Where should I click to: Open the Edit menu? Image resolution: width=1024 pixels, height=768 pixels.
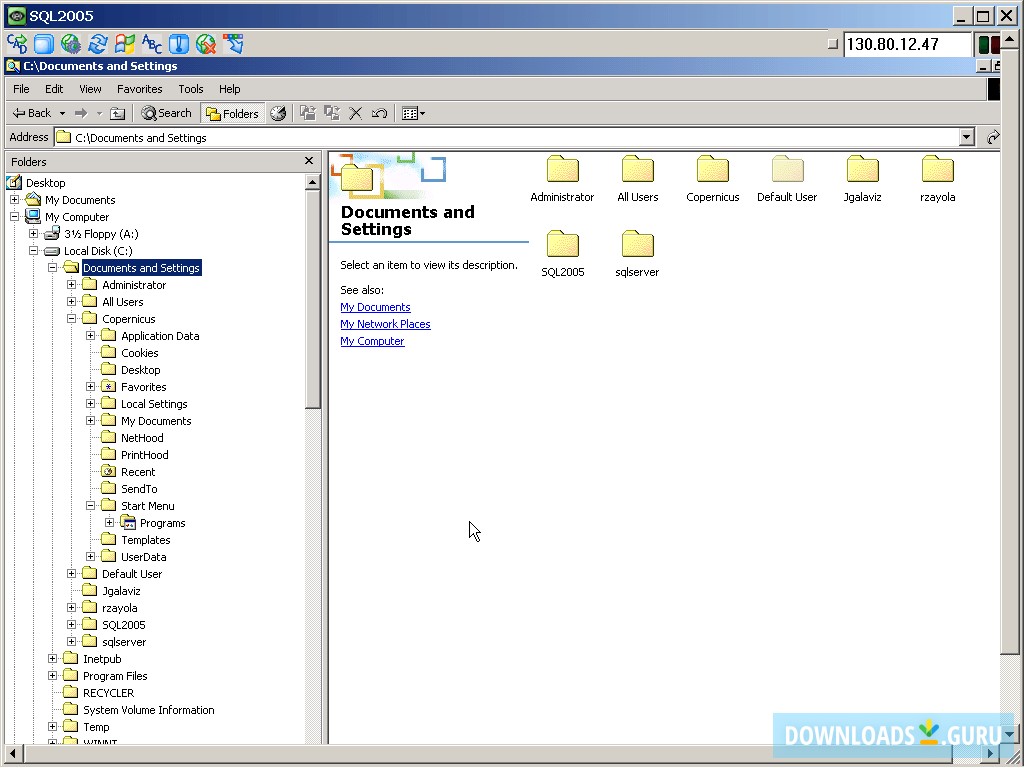coord(54,89)
